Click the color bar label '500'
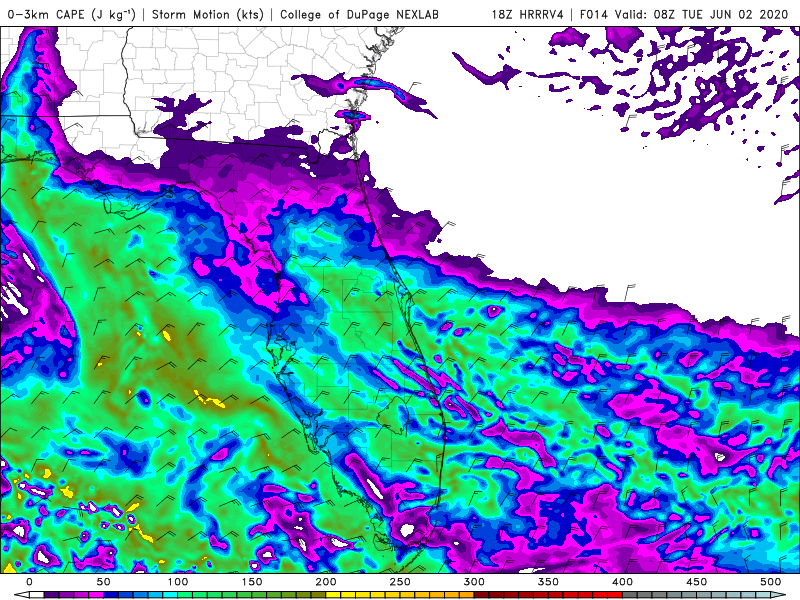This screenshot has height=600, width=800. 770,582
